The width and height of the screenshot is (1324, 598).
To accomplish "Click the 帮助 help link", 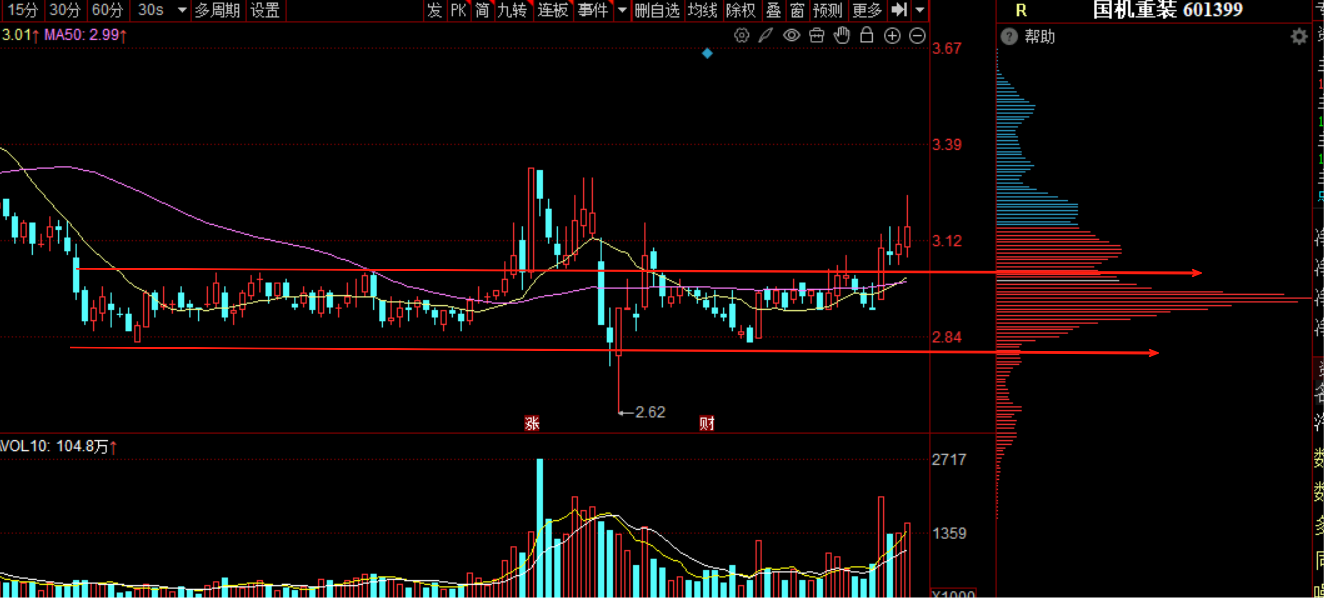I will pos(1040,37).
